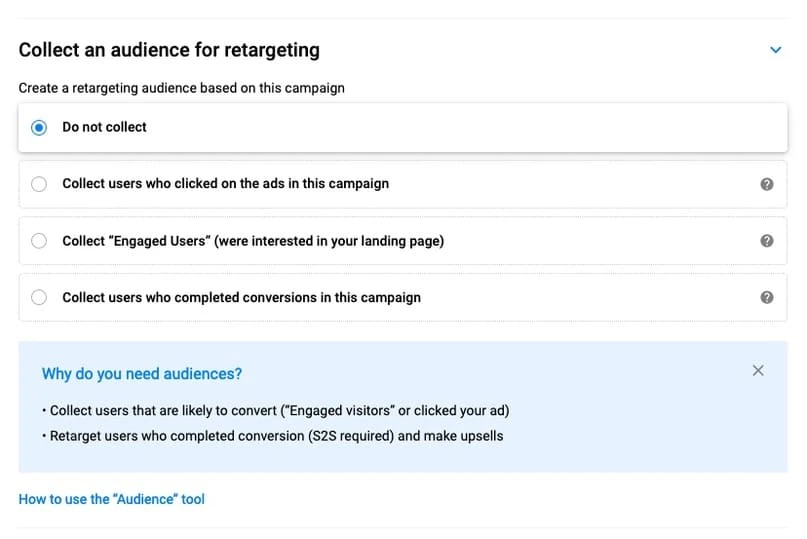Click the bullet mentioning S2S required

(273, 436)
